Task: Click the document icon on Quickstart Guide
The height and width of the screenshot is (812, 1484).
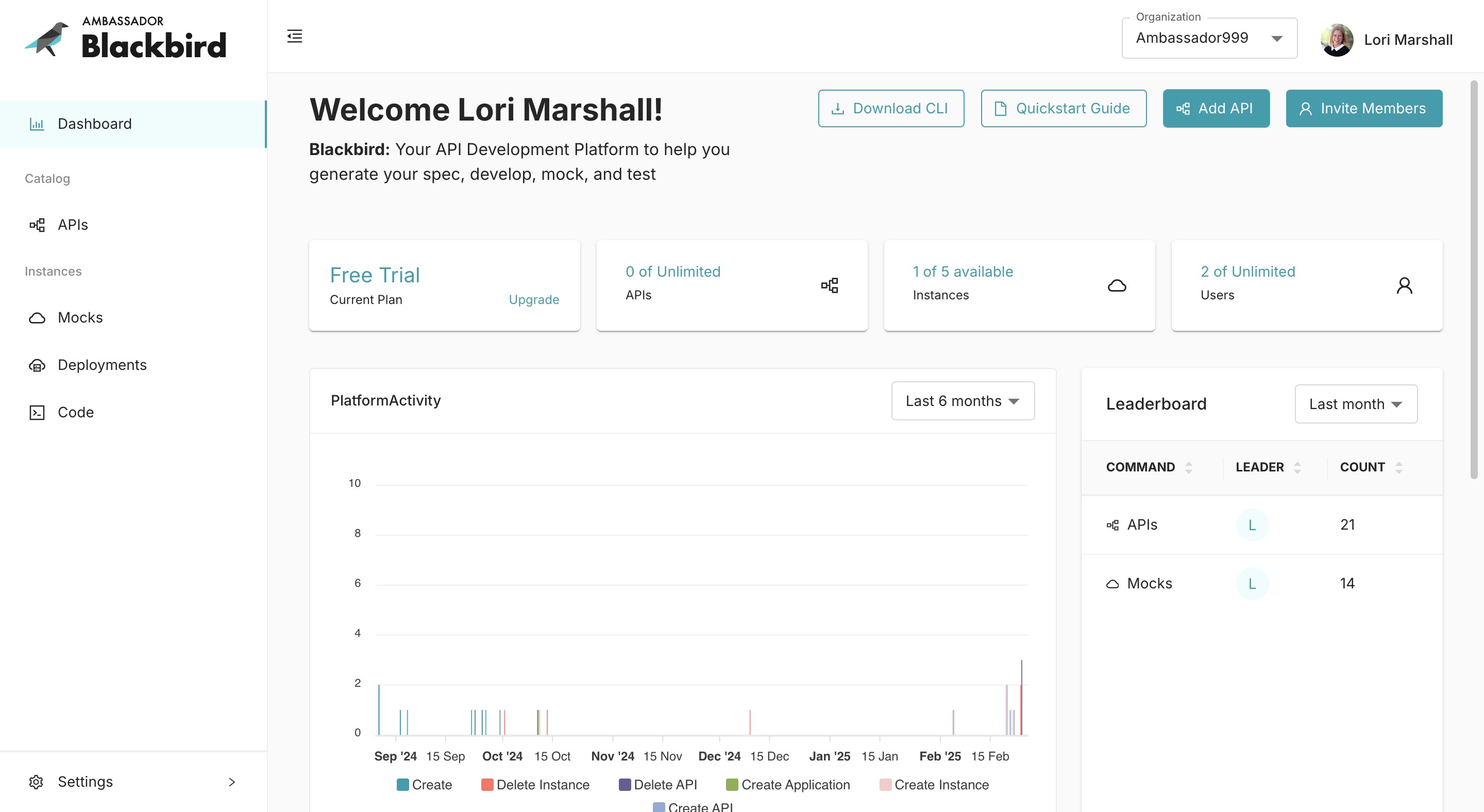Action: click(1001, 108)
